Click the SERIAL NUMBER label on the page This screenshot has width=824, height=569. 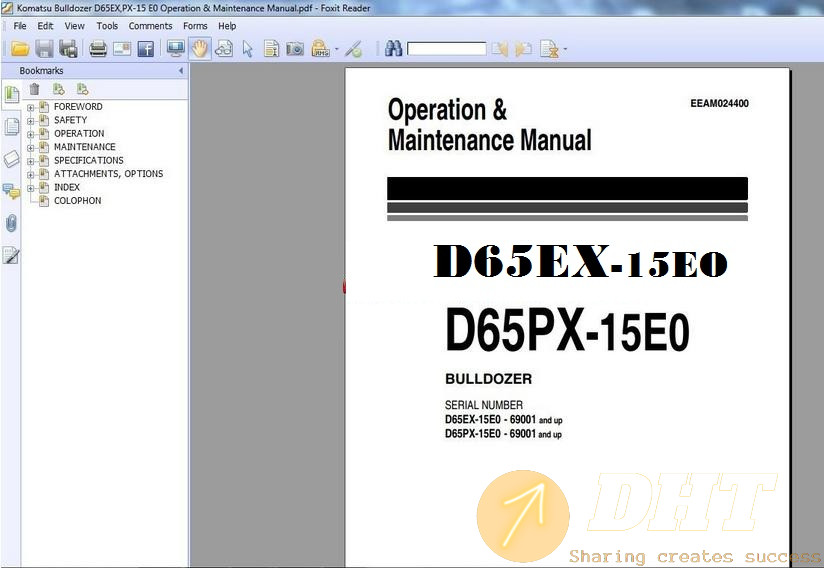point(483,405)
